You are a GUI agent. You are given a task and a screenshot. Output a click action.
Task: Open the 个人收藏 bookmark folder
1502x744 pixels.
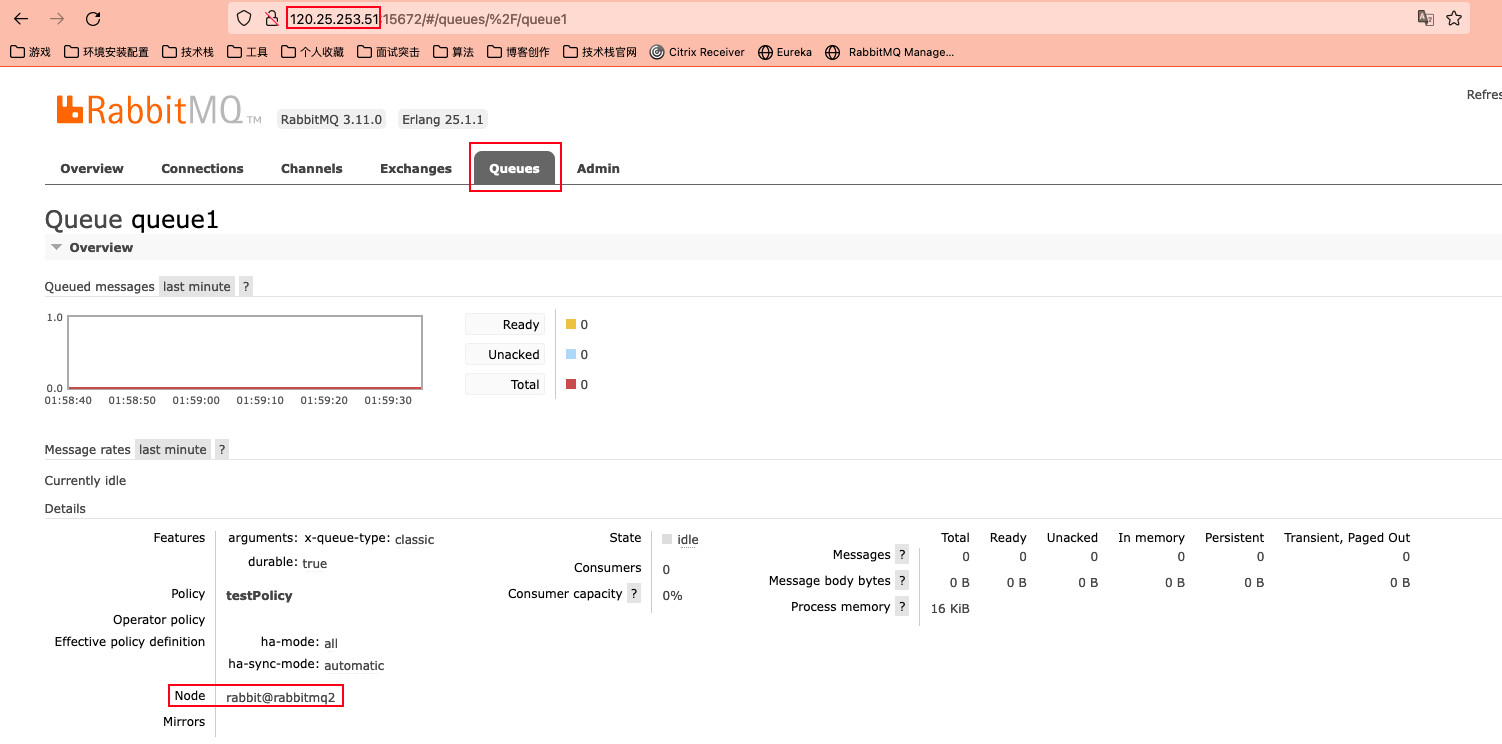click(x=312, y=52)
